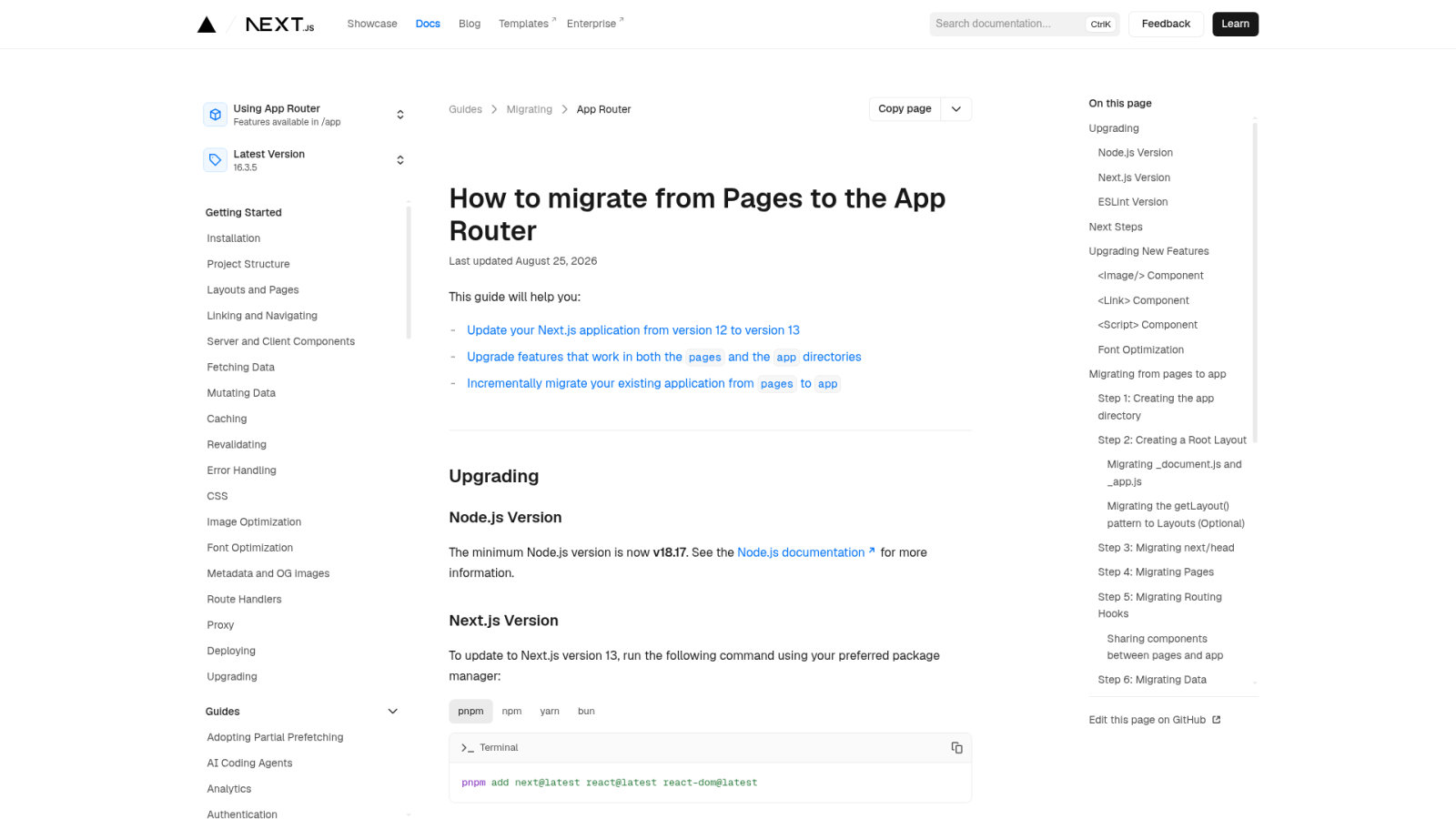1456x819 pixels.
Task: Click the Vercel triangle logo
Action: coord(207,25)
